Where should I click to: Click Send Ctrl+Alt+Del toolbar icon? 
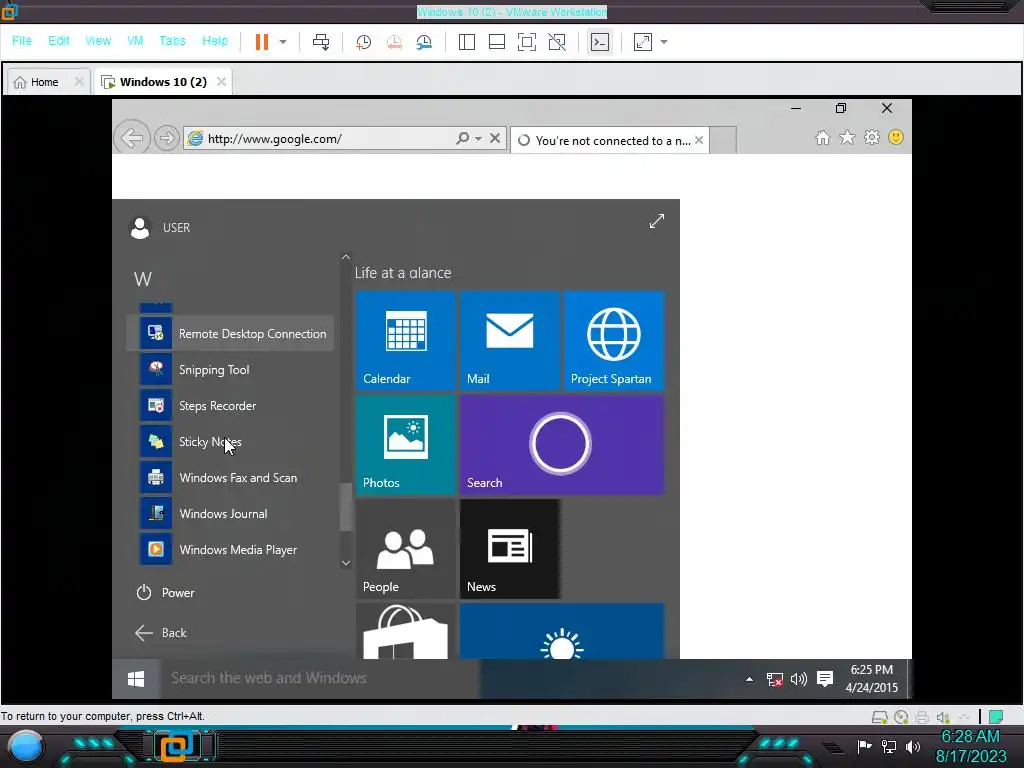[x=321, y=42]
